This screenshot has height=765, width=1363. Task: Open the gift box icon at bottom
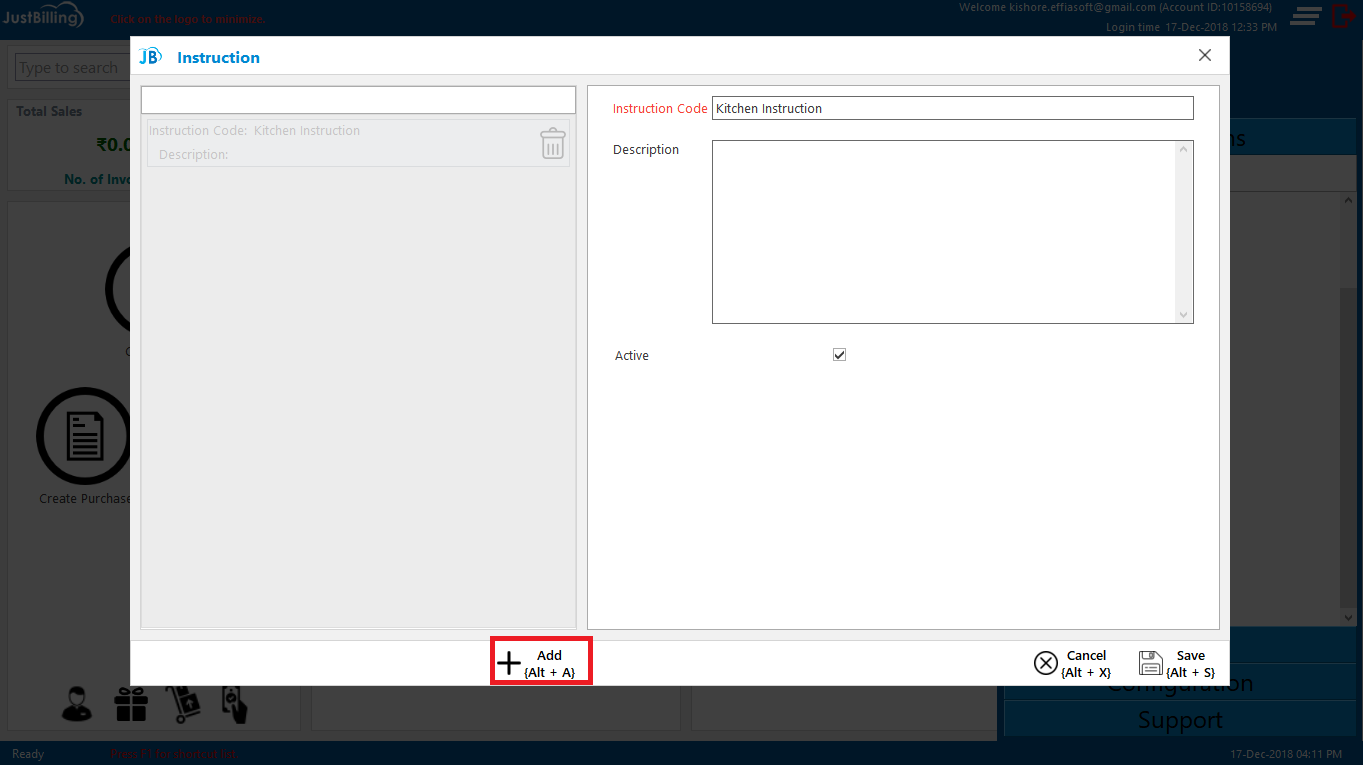click(131, 704)
